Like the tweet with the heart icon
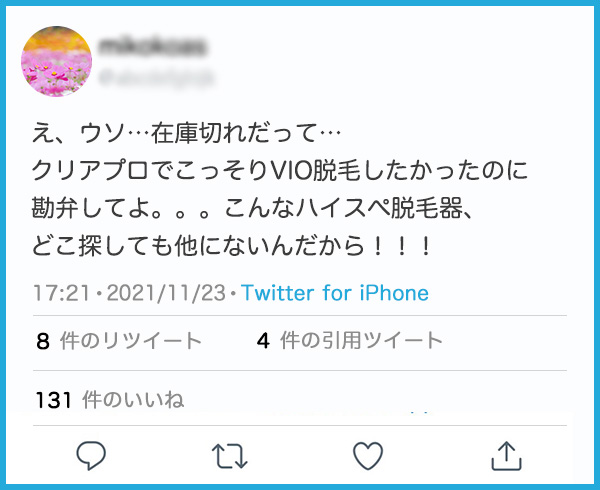This screenshot has width=600, height=490. click(368, 456)
